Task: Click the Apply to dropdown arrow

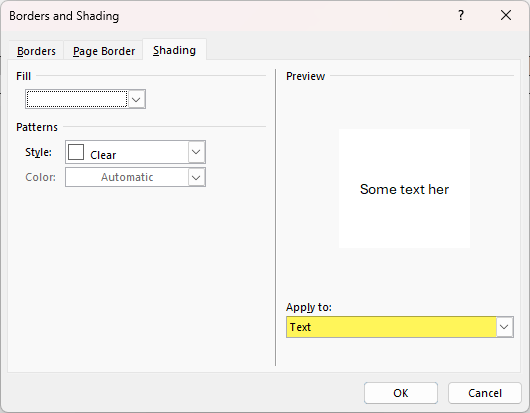Action: click(505, 327)
